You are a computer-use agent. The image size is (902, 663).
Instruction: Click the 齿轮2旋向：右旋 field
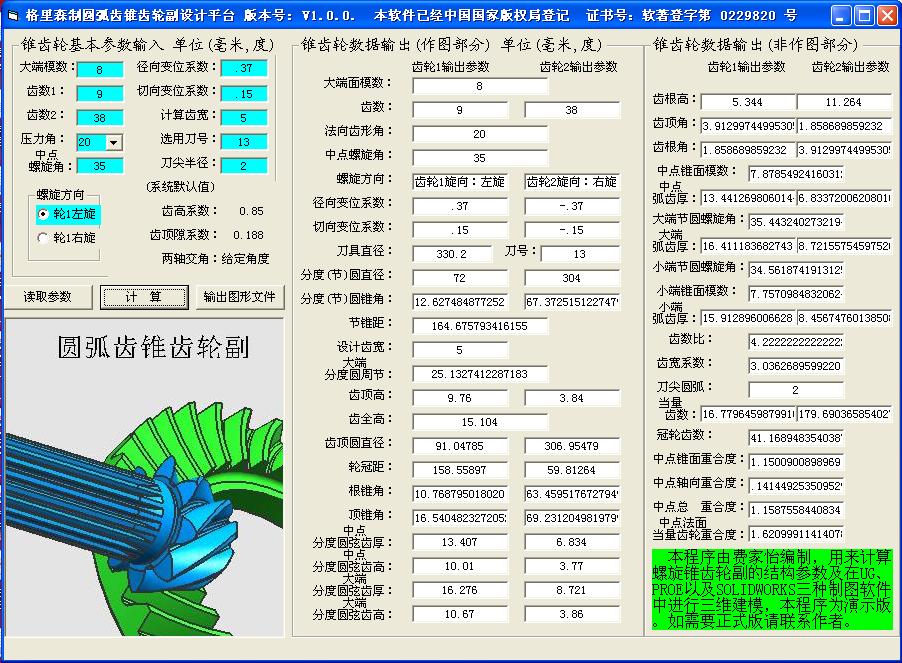(x=572, y=182)
